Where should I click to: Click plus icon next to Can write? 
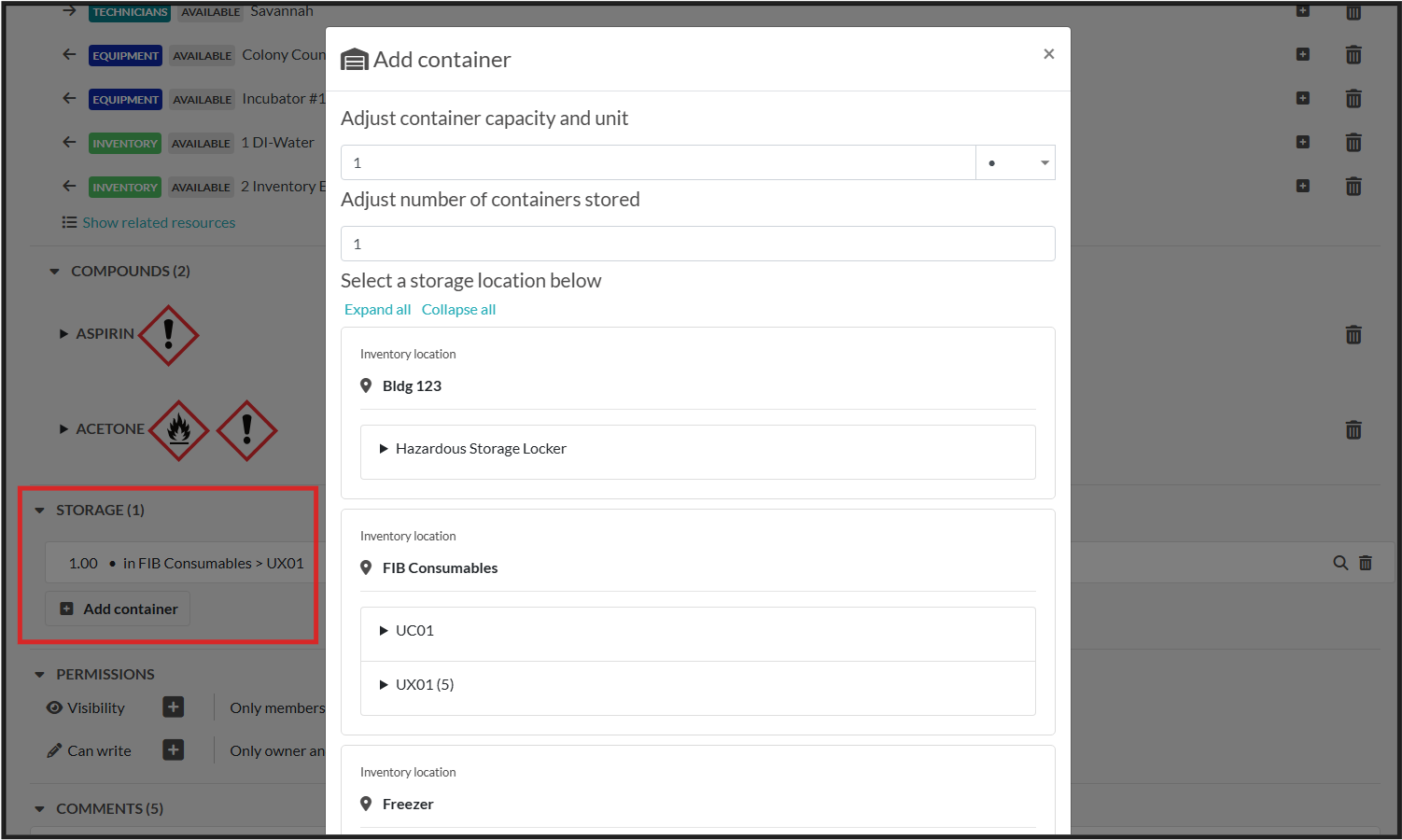click(x=174, y=750)
